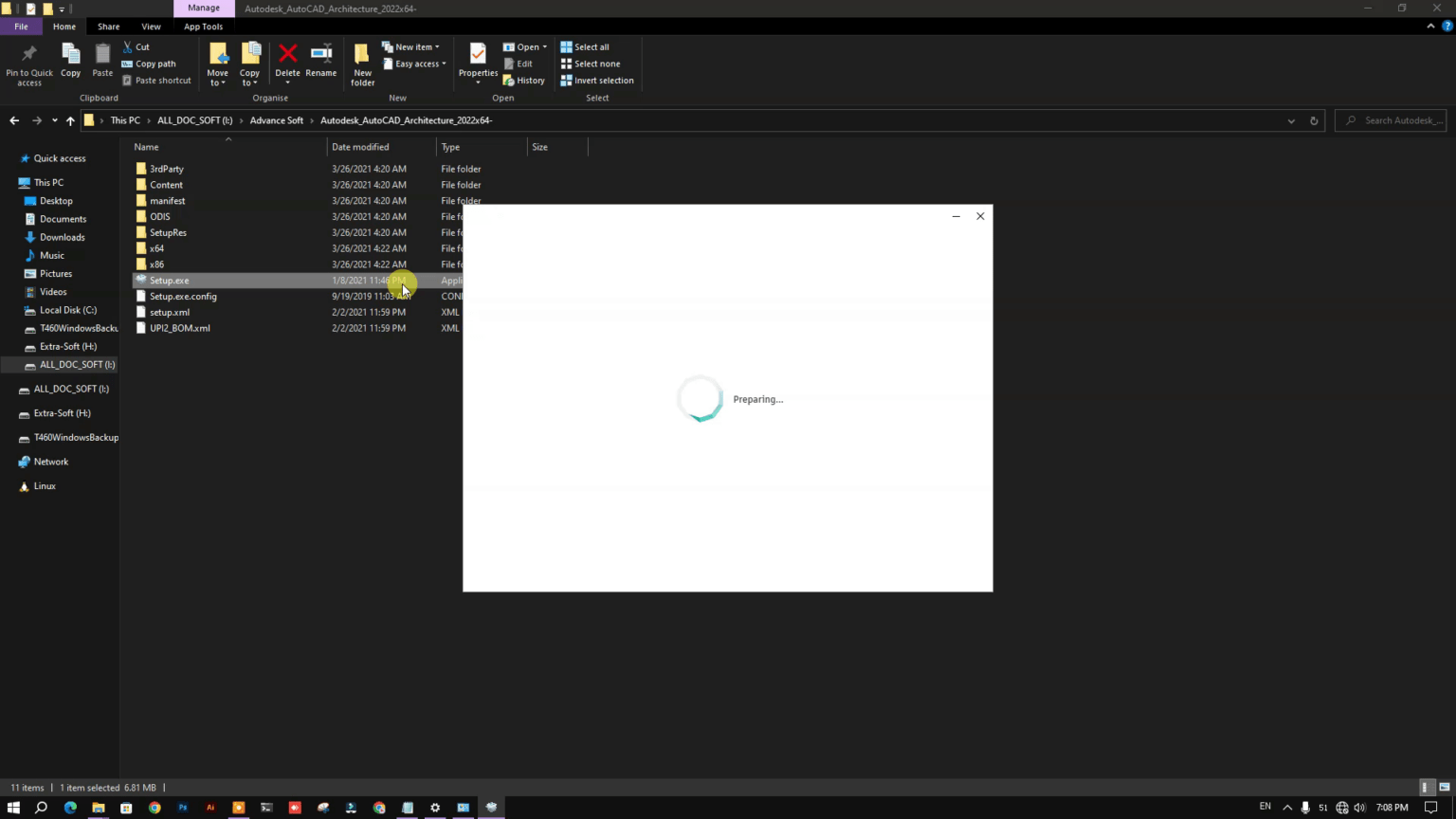Create a New folder
The height and width of the screenshot is (819, 1456).
pos(362,62)
